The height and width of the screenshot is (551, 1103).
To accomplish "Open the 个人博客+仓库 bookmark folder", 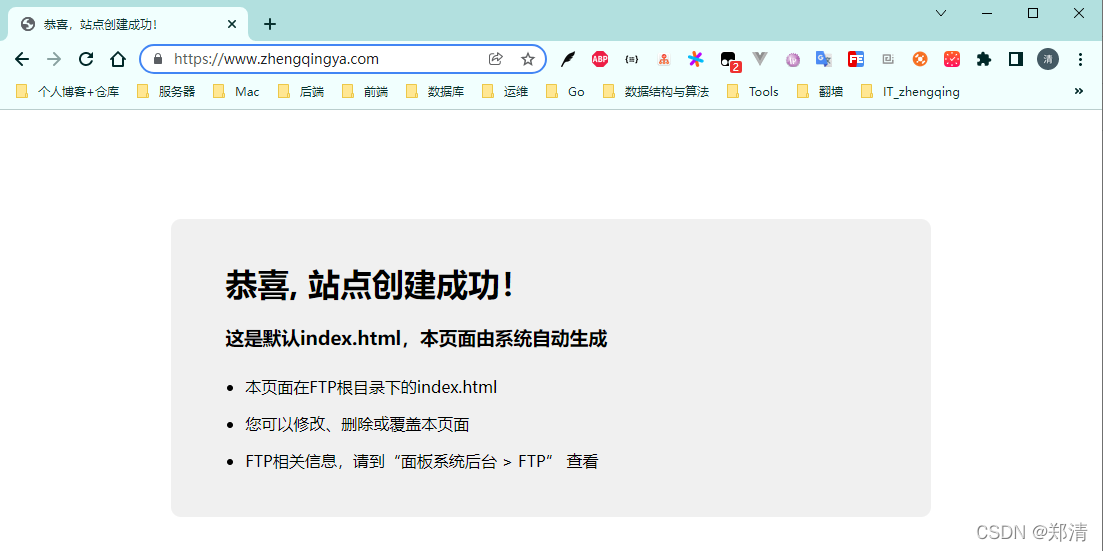I will point(68,91).
